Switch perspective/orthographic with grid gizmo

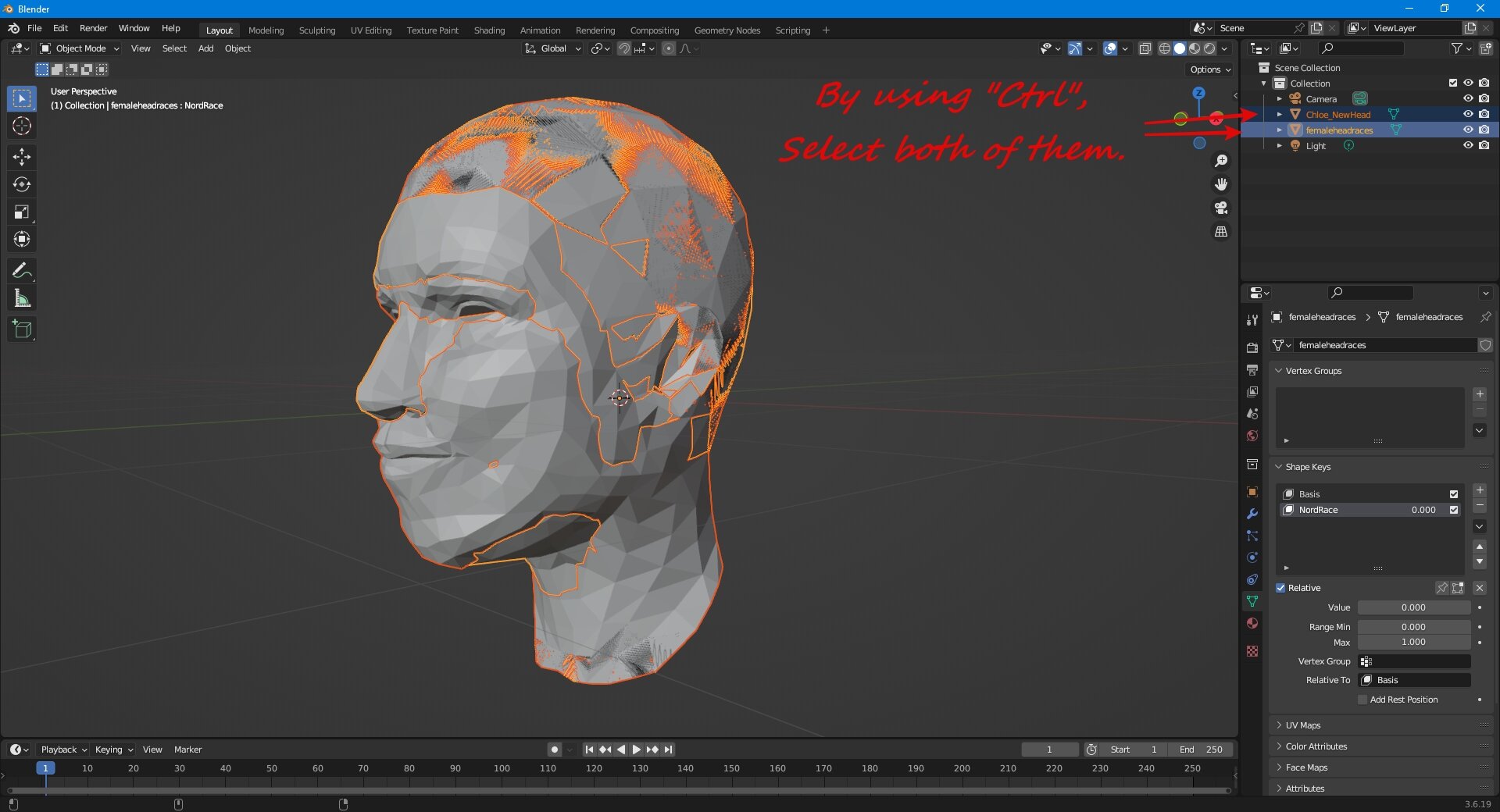tap(1221, 231)
